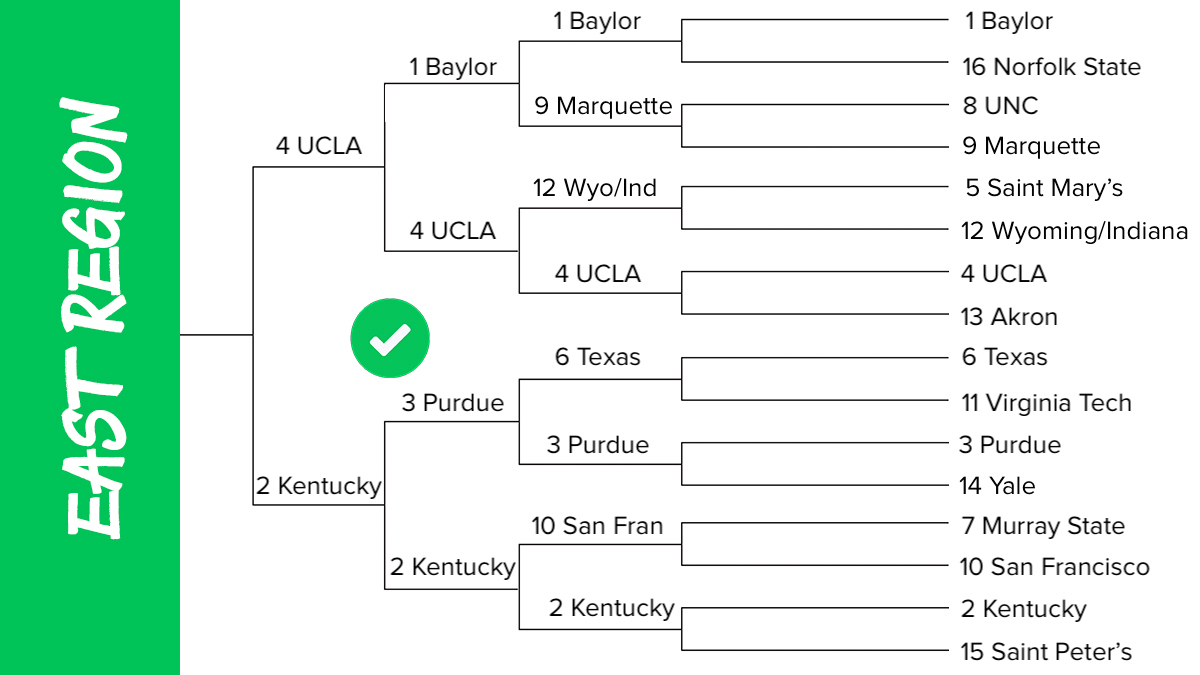This screenshot has height=675, width=1200.
Task: Click second-round 9 Marquette winner
Action: (603, 106)
